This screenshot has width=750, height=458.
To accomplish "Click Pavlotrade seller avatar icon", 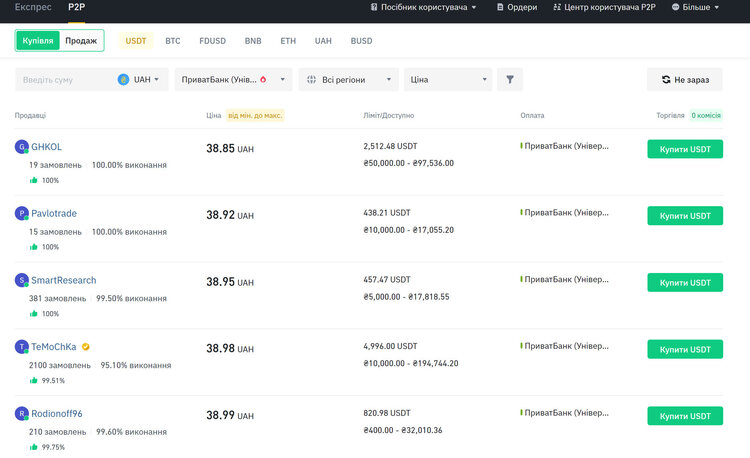I will pos(22,213).
